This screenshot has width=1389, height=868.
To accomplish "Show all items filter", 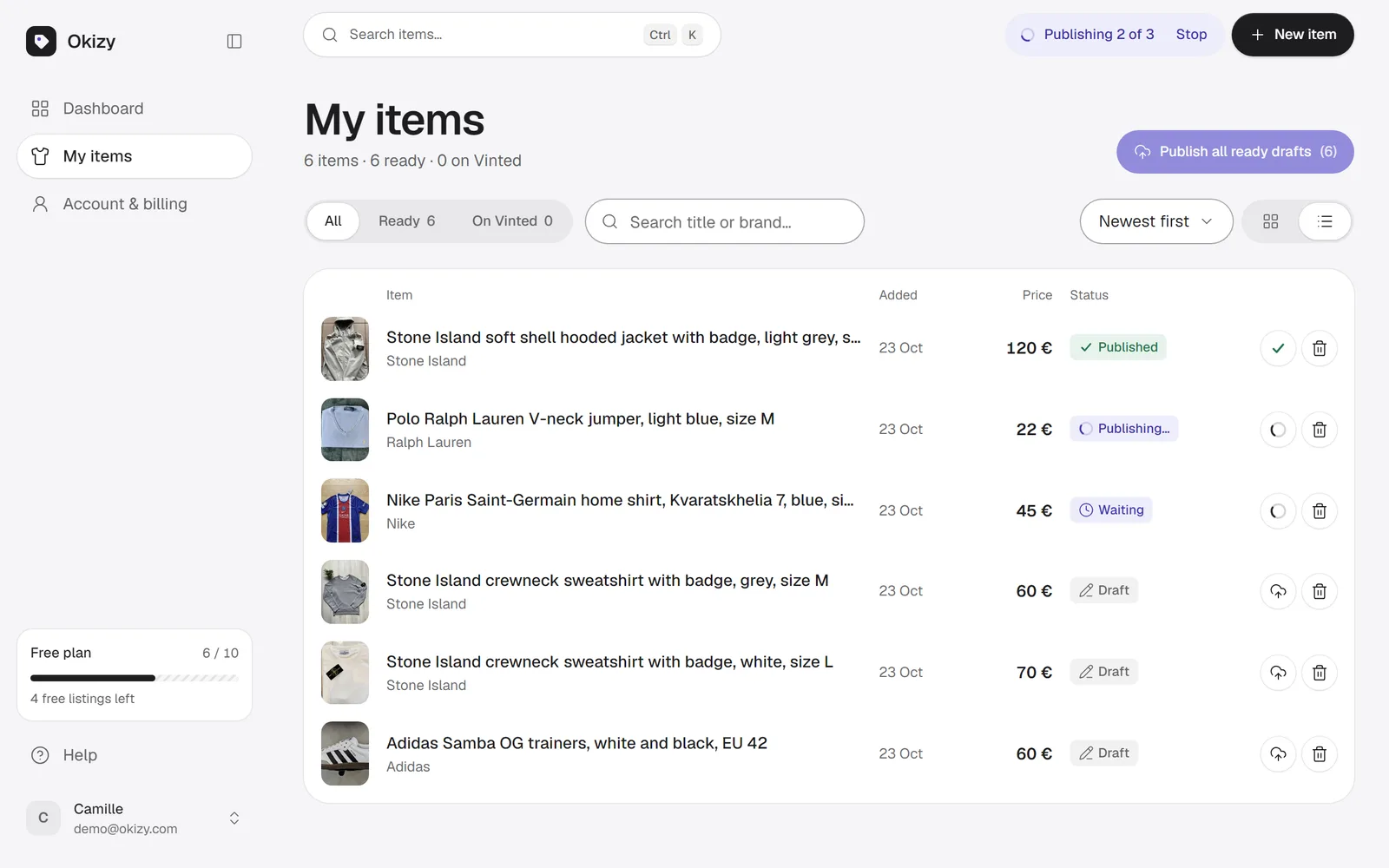I will [333, 221].
